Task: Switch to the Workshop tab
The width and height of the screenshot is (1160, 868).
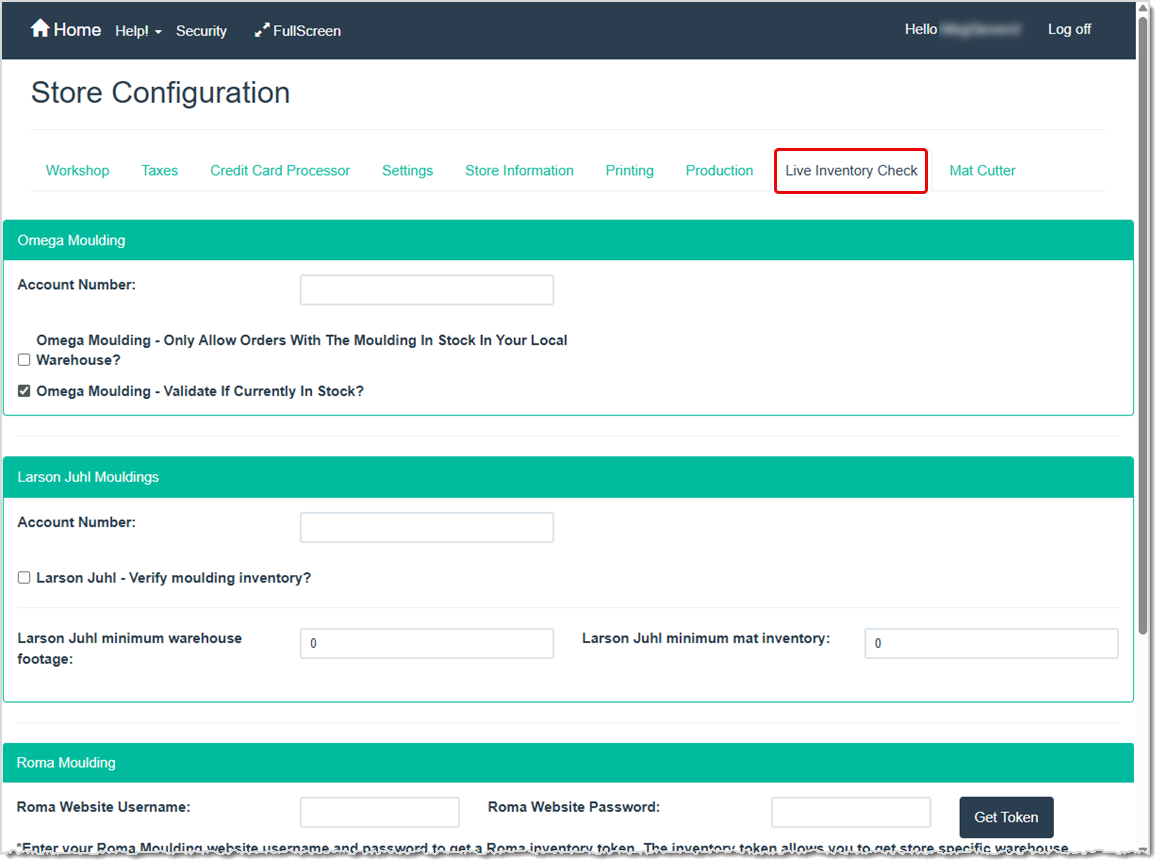Action: 77,170
